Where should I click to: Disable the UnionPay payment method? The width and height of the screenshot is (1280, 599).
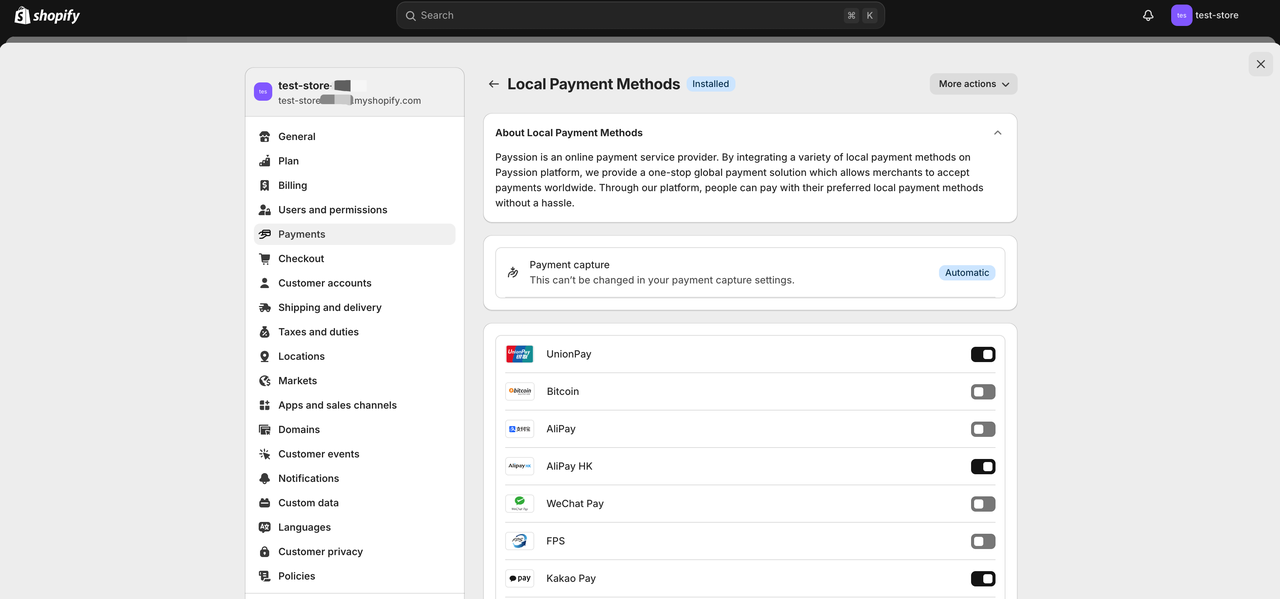click(982, 354)
